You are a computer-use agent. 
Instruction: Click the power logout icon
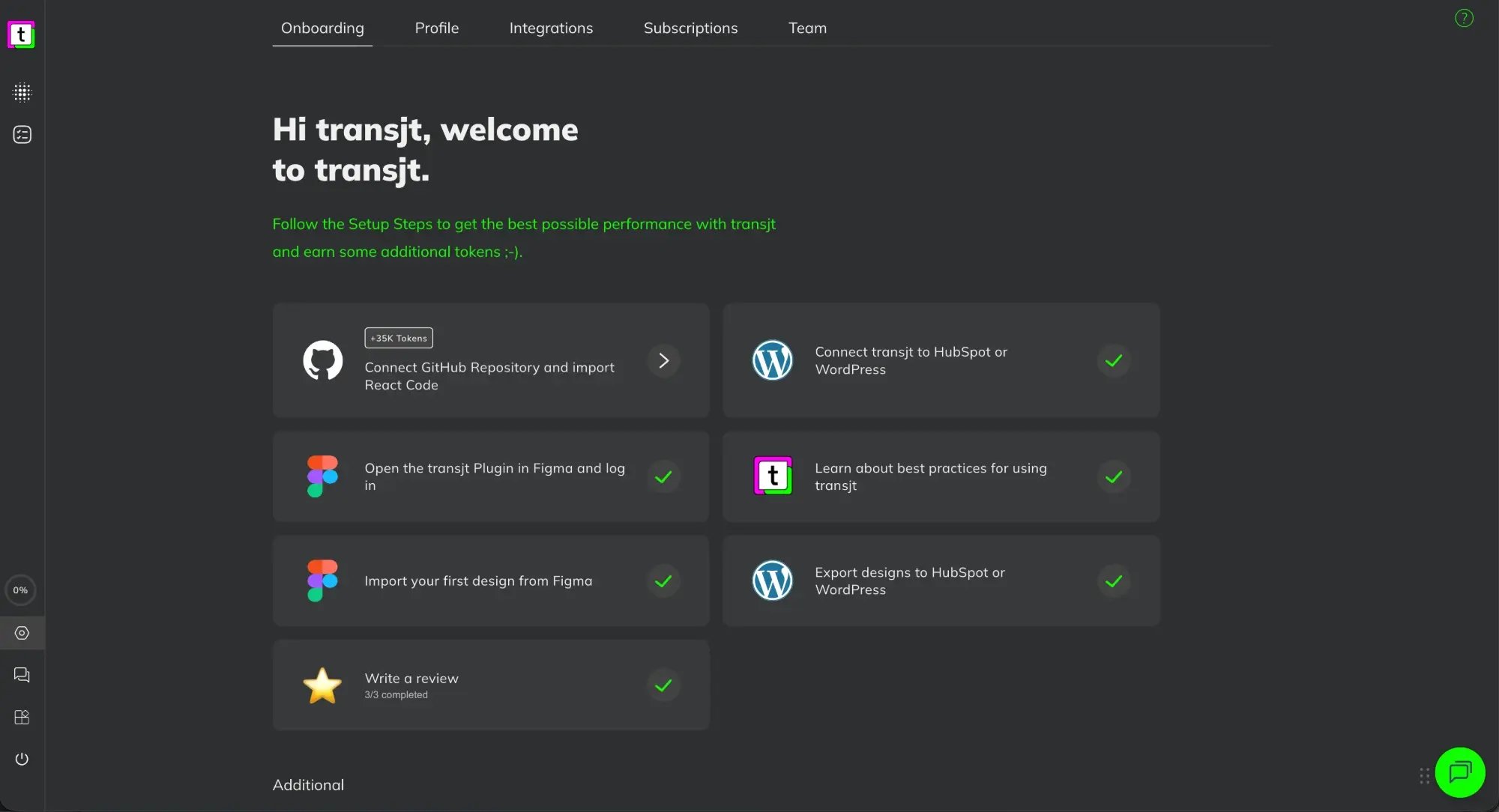[x=22, y=760]
